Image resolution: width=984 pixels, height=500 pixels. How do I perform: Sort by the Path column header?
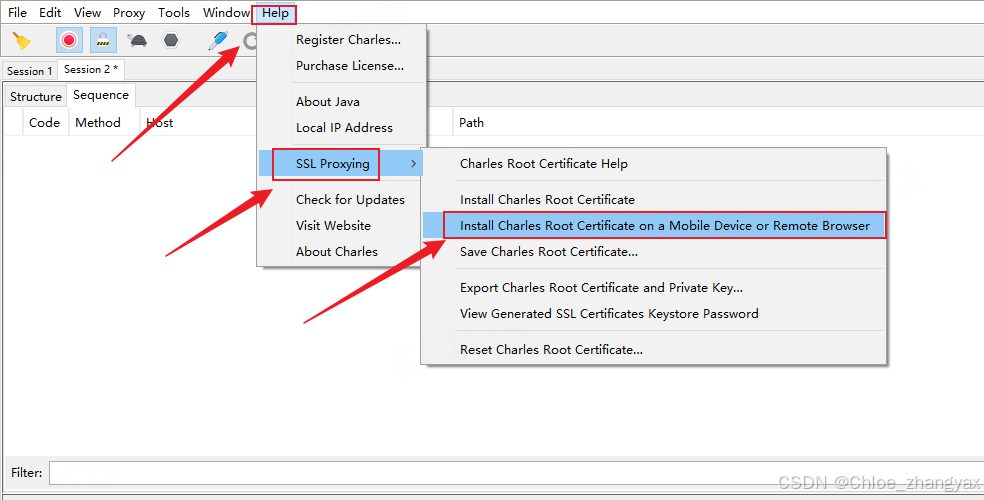pos(471,123)
